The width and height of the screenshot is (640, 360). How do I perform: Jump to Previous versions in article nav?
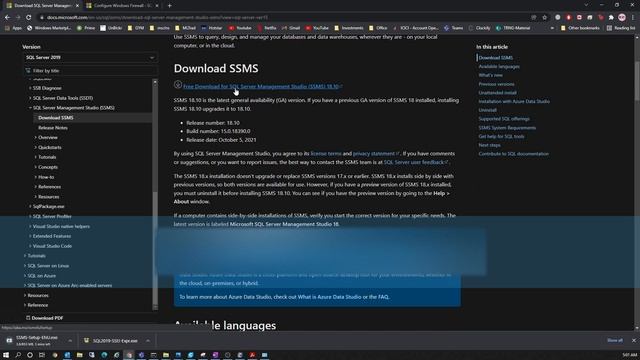(x=496, y=84)
